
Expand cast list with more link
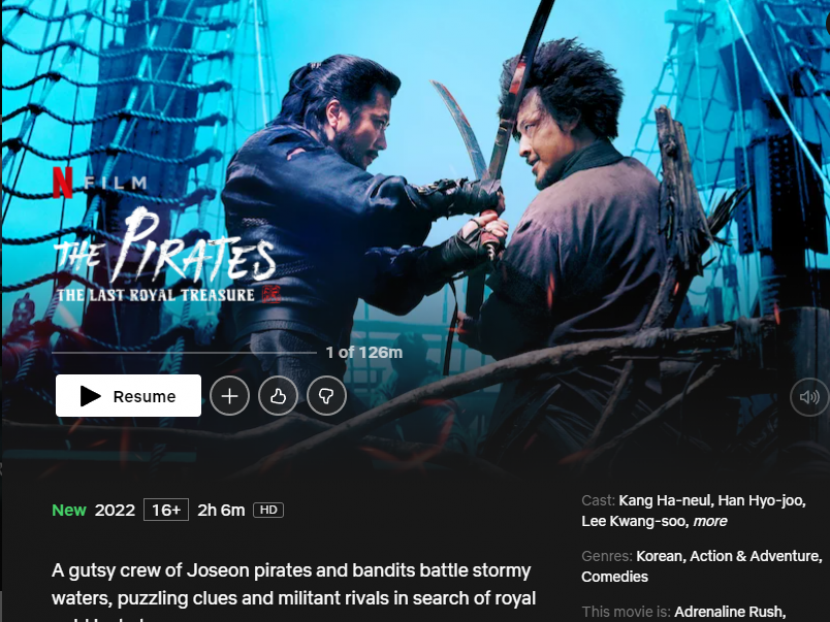[710, 521]
